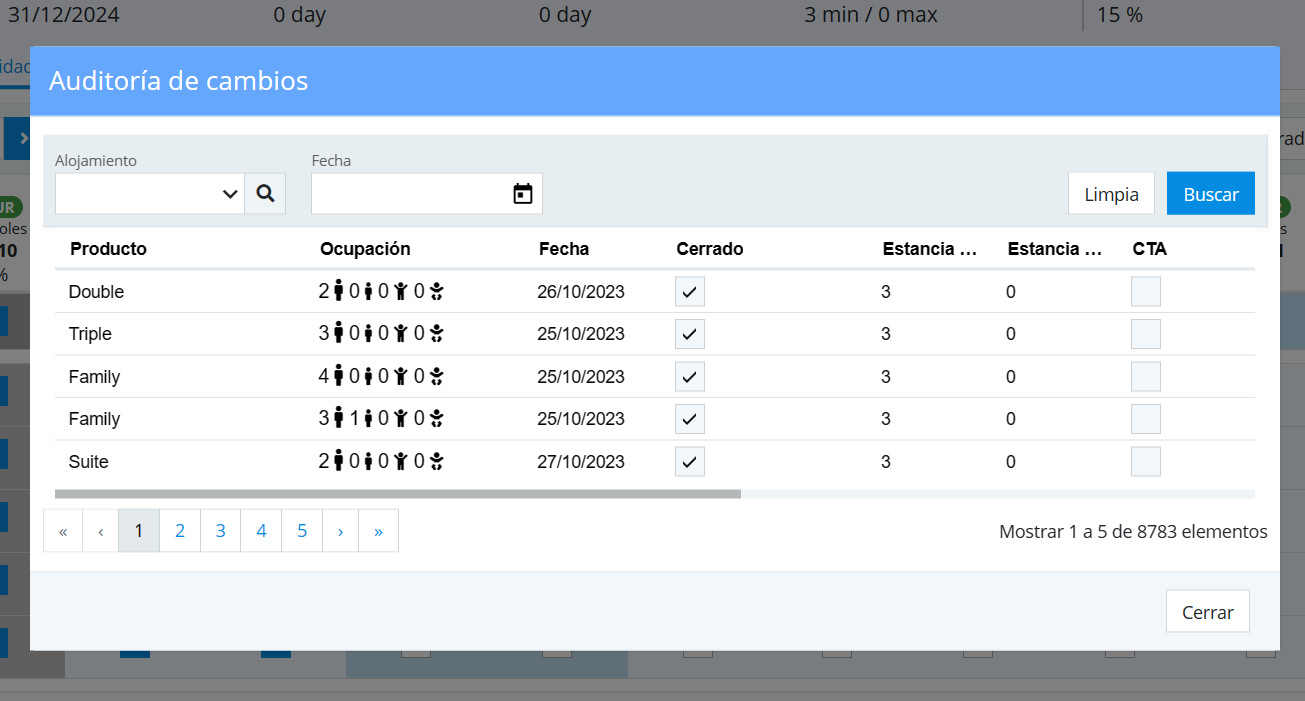Click inside the Fecha date input

pos(410,194)
